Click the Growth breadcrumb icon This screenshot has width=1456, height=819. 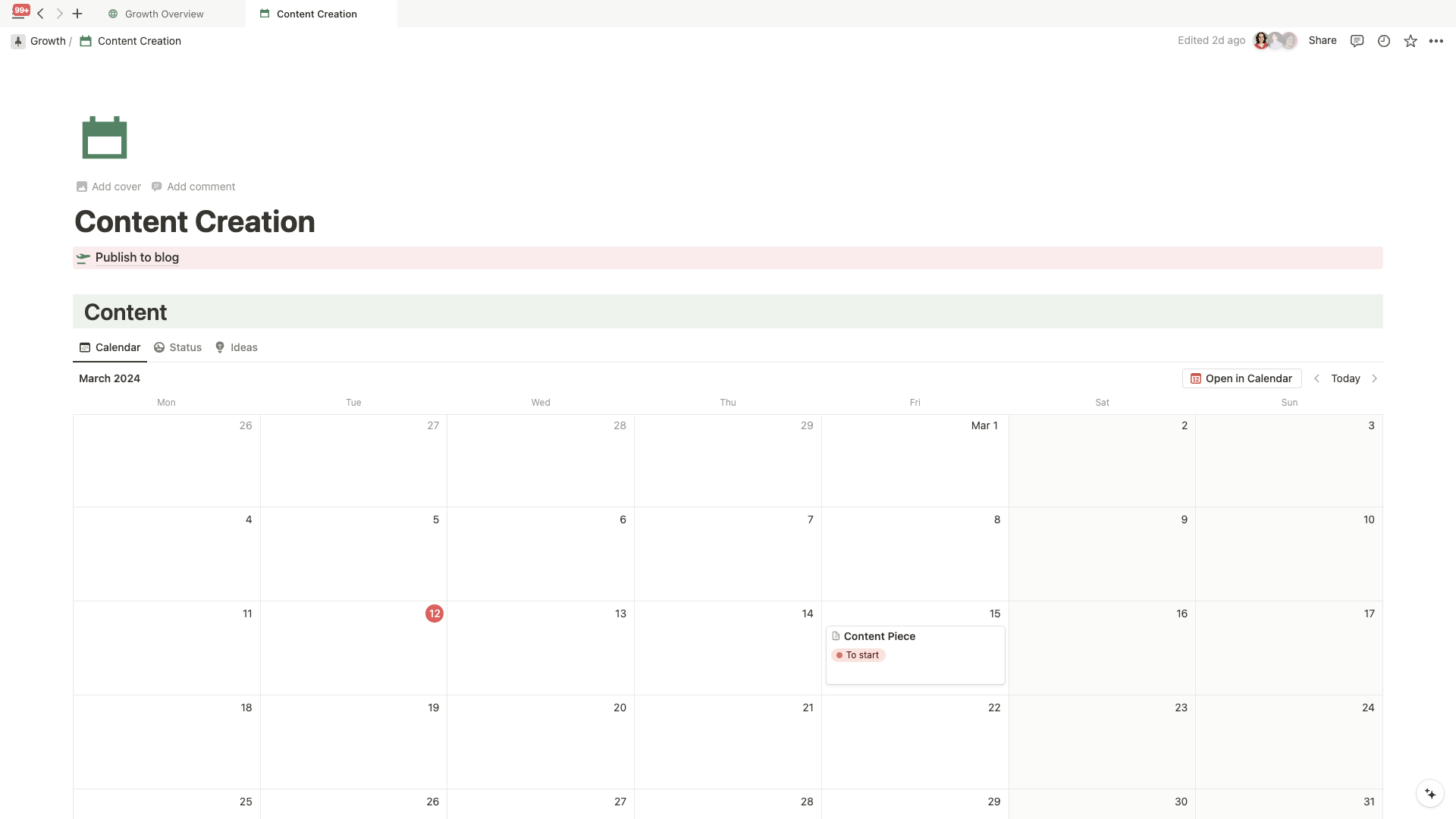[18, 41]
